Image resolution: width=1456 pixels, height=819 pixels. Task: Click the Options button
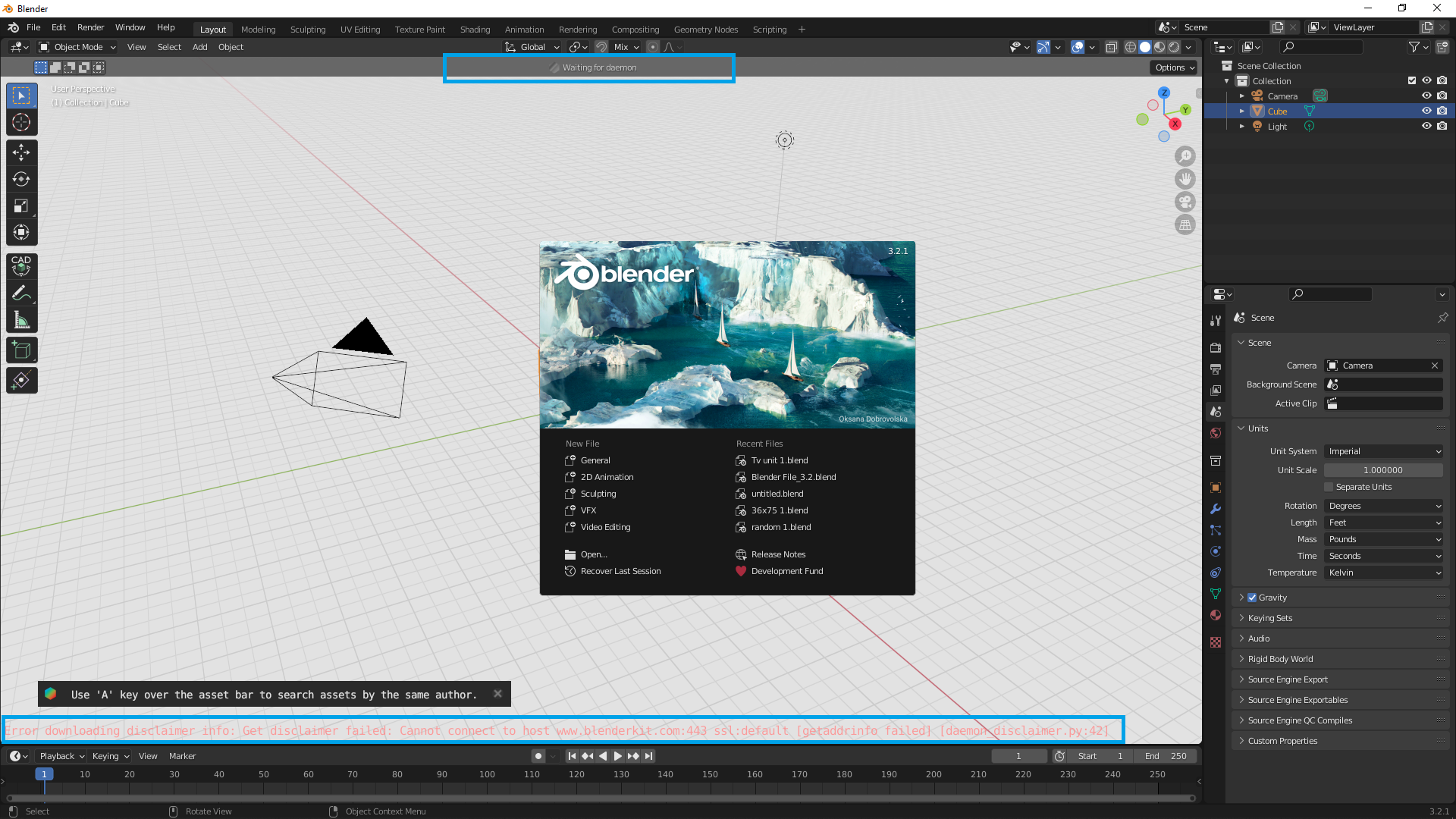coord(1174,67)
